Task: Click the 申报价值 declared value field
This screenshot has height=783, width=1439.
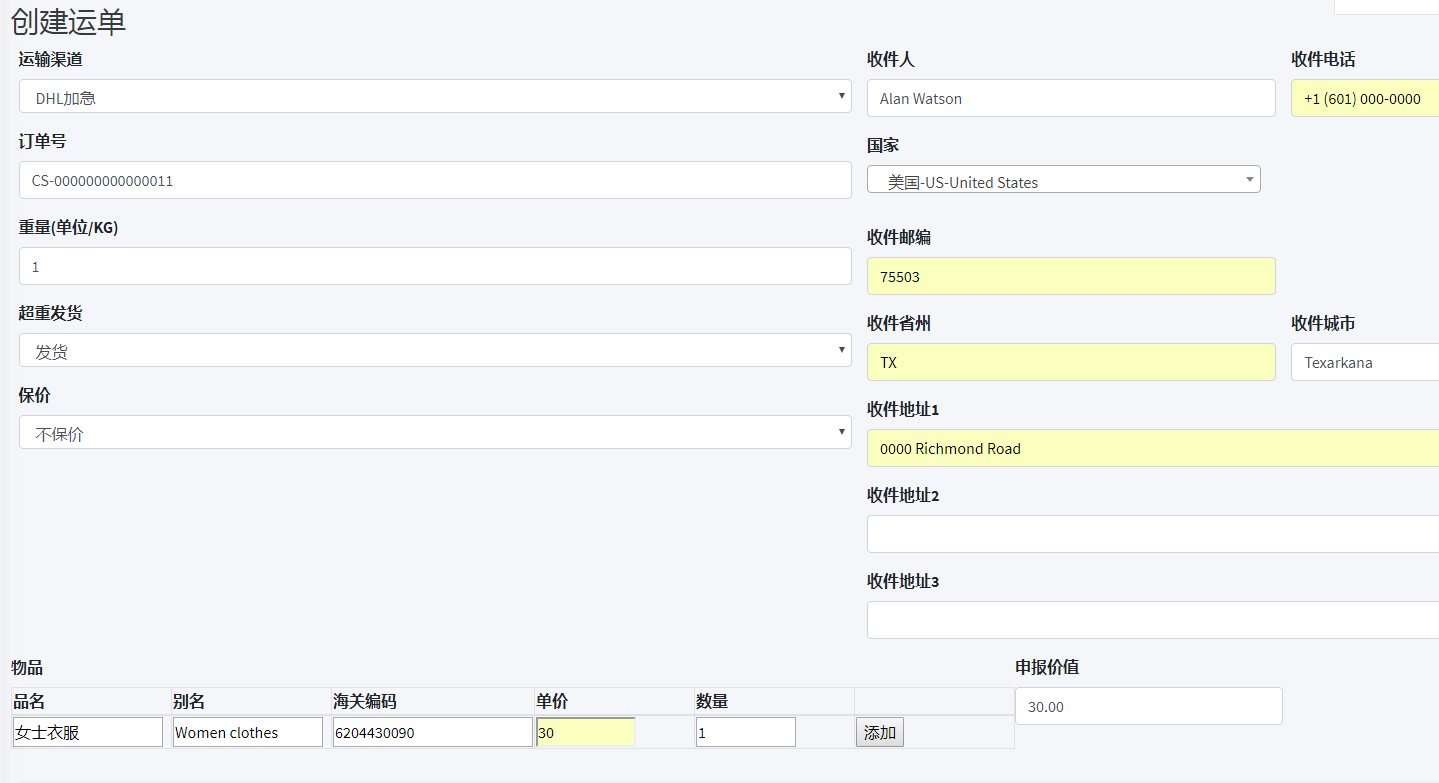Action: point(1148,707)
